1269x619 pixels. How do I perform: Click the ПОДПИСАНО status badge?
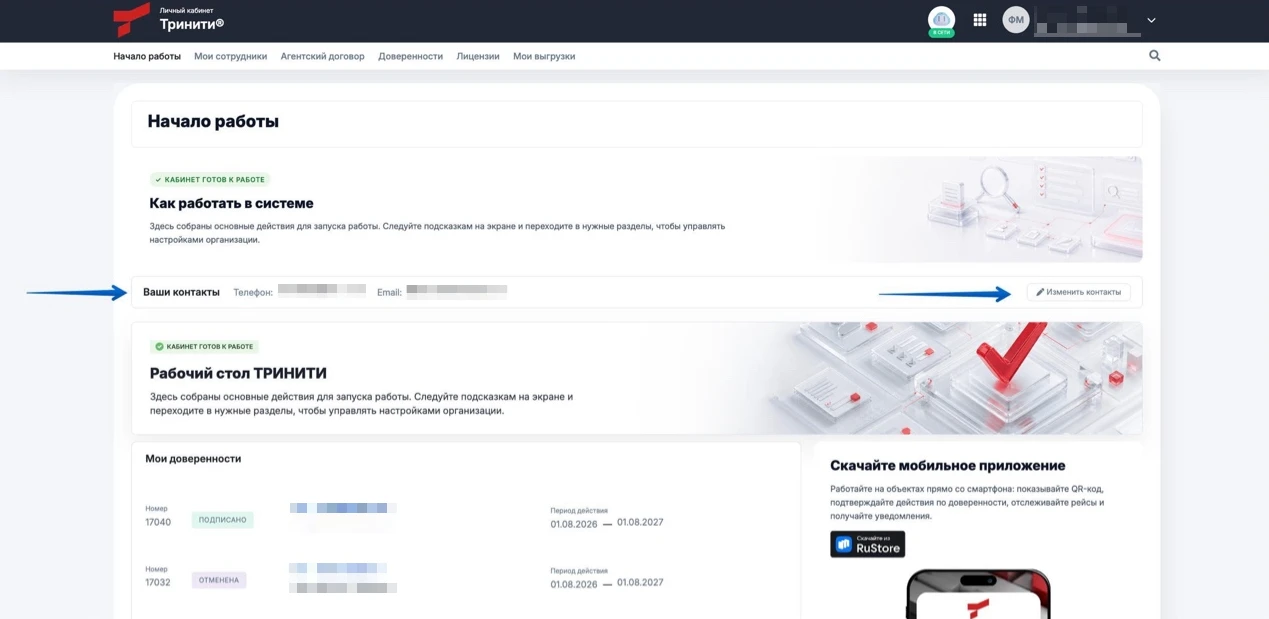point(222,520)
